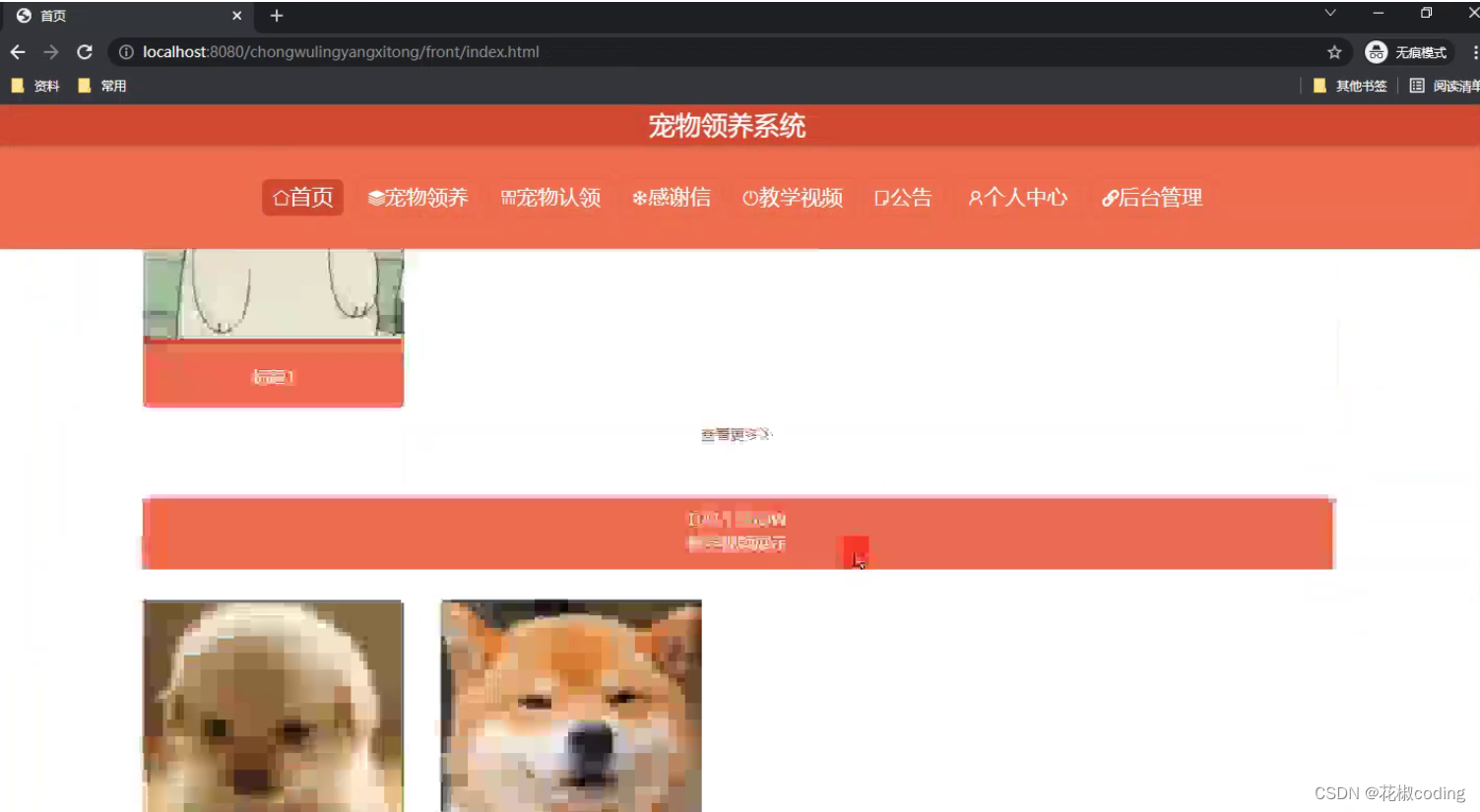Image resolution: width=1480 pixels, height=812 pixels.
Task: Click the incognito 无痕模式 badge icon
Action: 1376,52
